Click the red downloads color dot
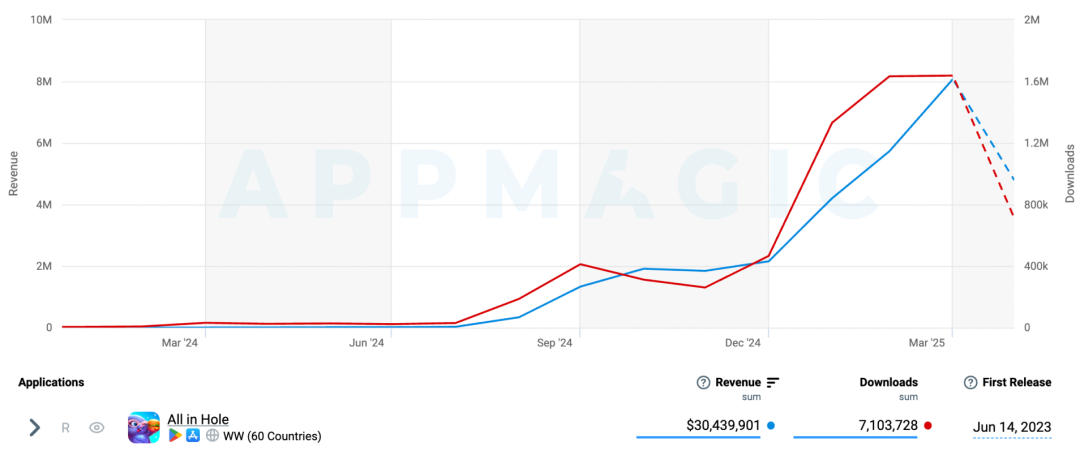Screen dimensions: 1080x464 [928, 426]
